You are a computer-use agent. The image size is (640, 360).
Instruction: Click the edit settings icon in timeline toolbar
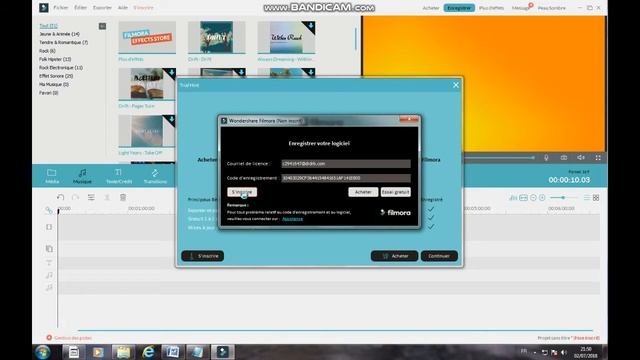pos(91,198)
